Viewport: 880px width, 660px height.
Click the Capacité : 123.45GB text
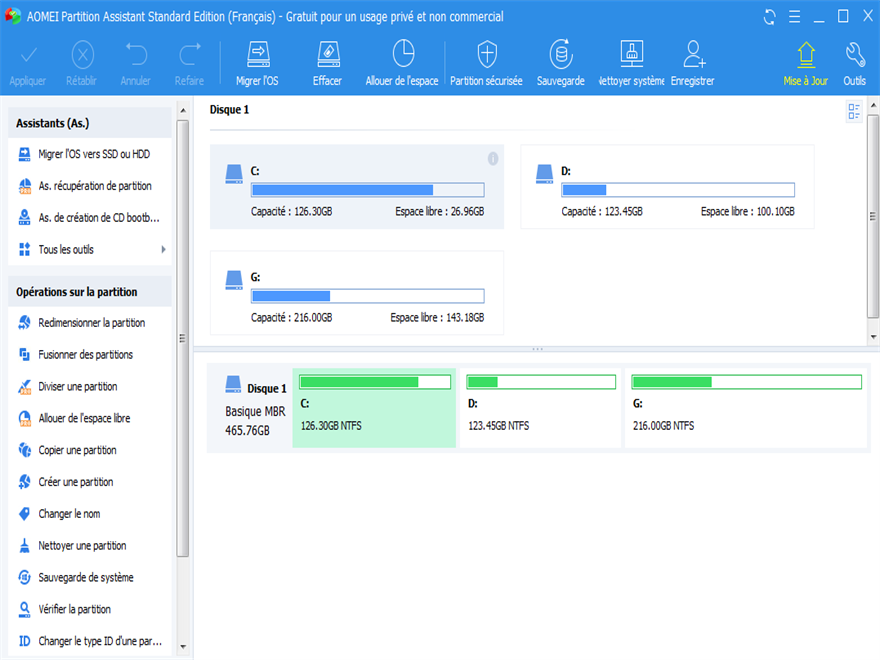point(602,212)
